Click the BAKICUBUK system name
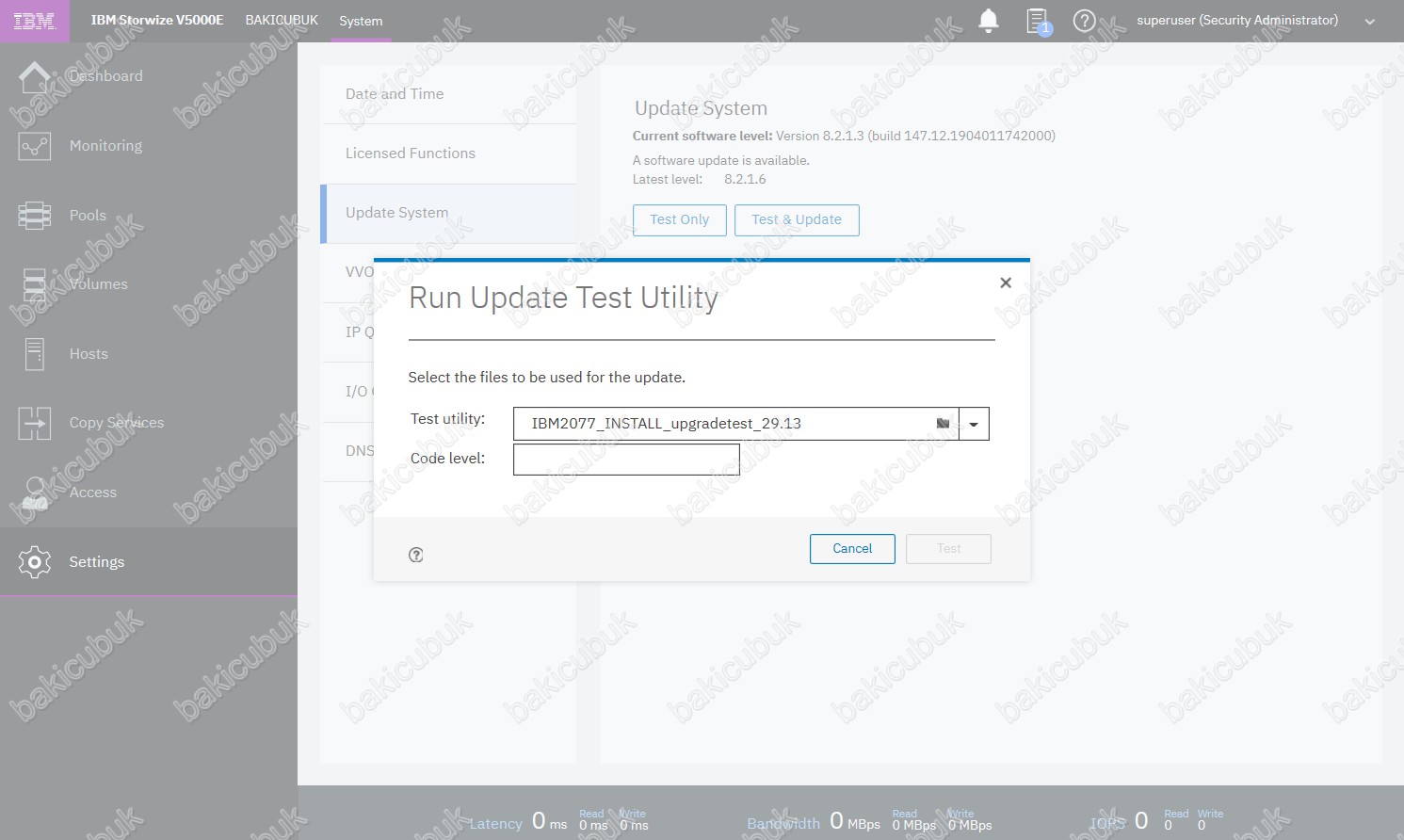Screen dimensions: 1404x840 (x=282, y=20)
